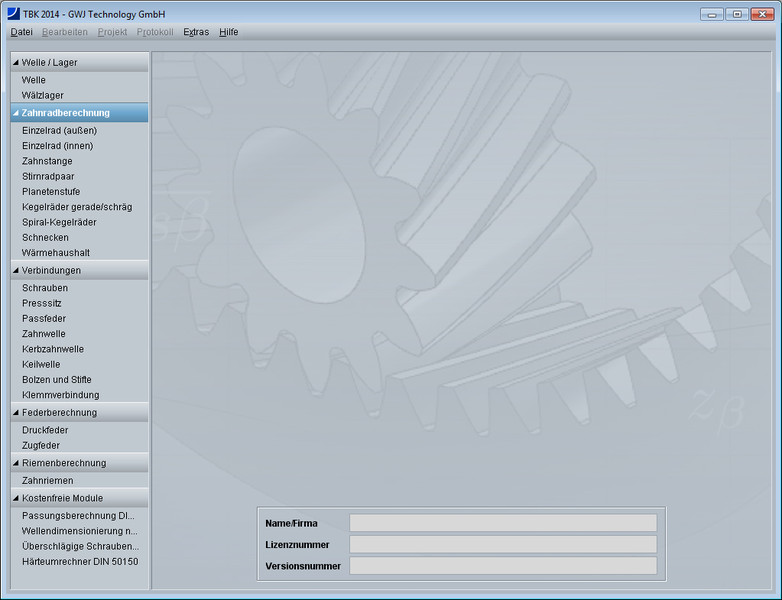Select Schrauben under Verbindungen
Screen dimensions: 782x600
tap(45, 288)
